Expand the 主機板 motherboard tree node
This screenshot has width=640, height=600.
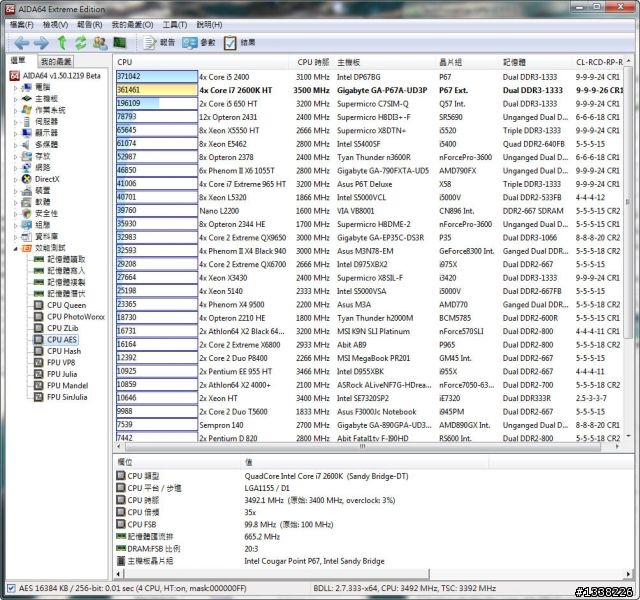(x=16, y=99)
